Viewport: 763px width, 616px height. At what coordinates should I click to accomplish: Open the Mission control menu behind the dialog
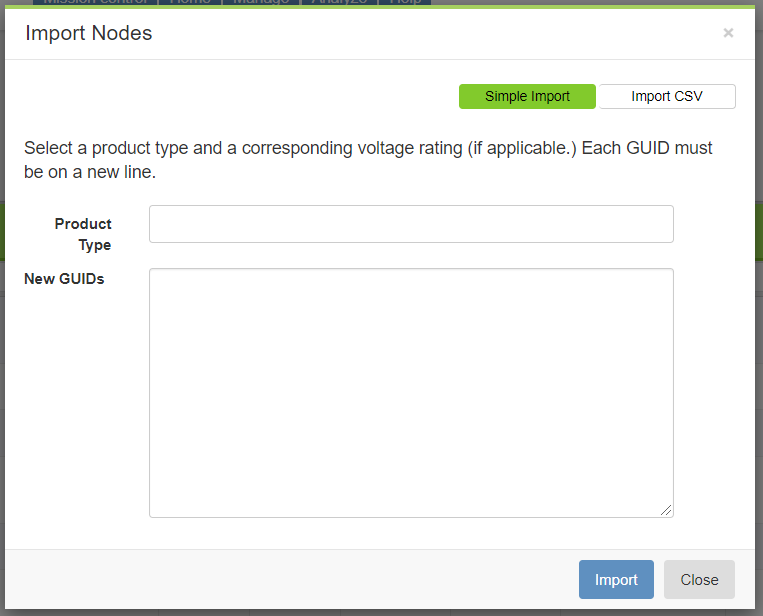(97, 3)
